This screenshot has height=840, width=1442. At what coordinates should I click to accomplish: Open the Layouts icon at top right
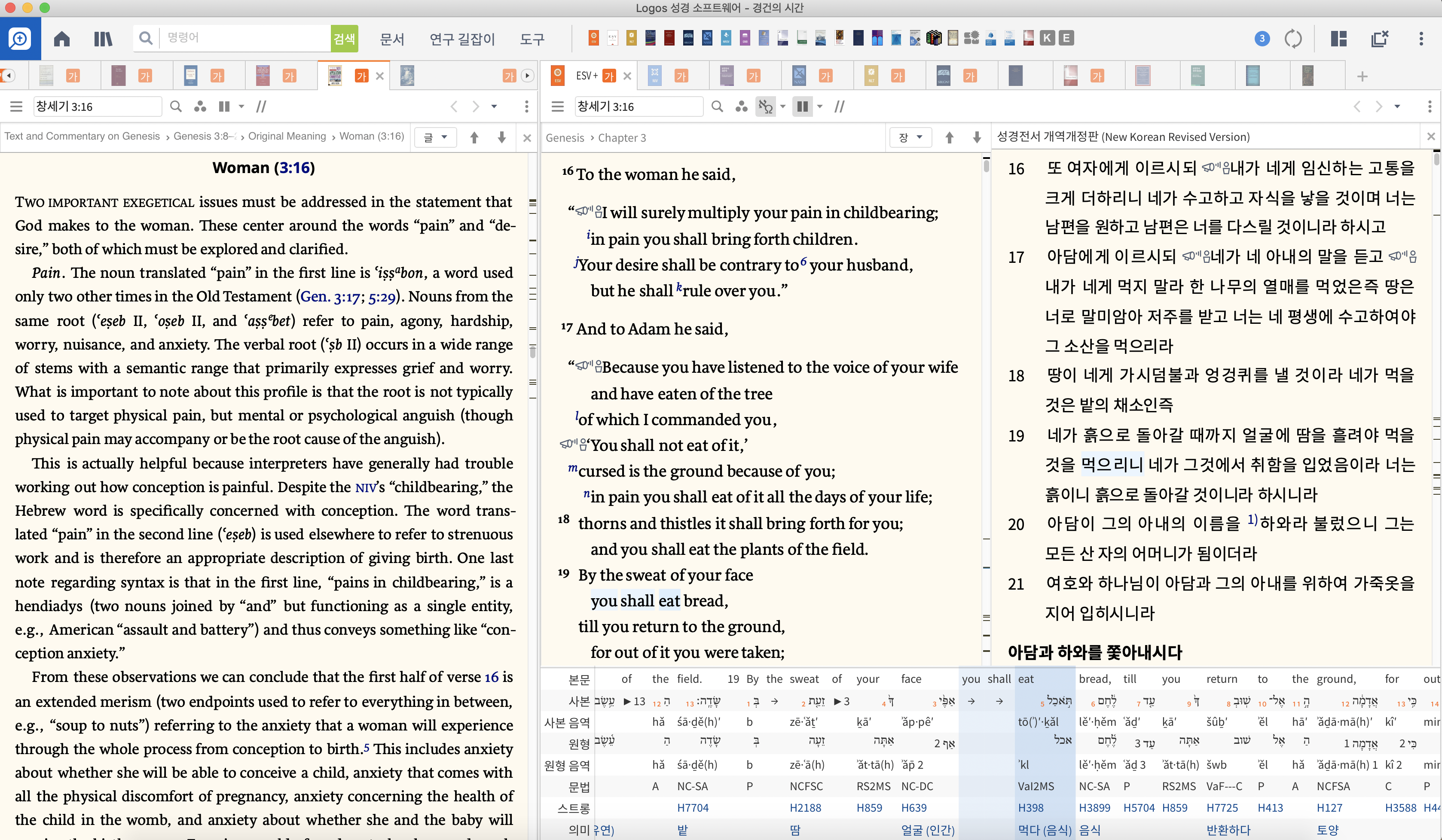click(1338, 39)
